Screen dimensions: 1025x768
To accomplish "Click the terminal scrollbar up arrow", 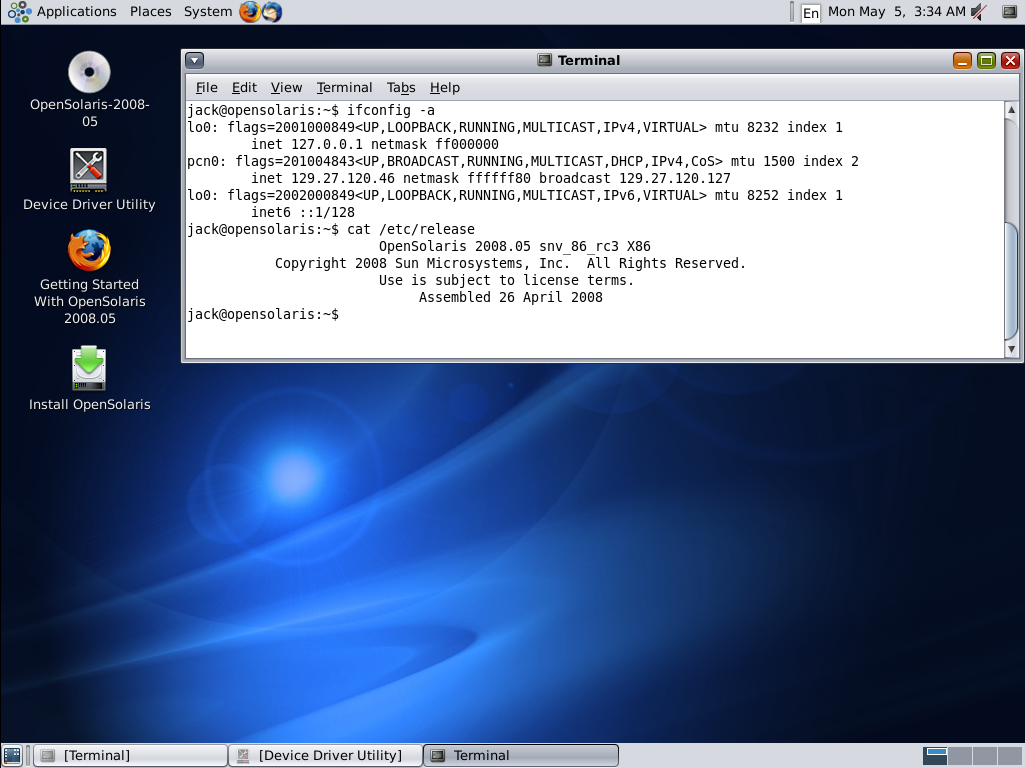I will [1011, 110].
